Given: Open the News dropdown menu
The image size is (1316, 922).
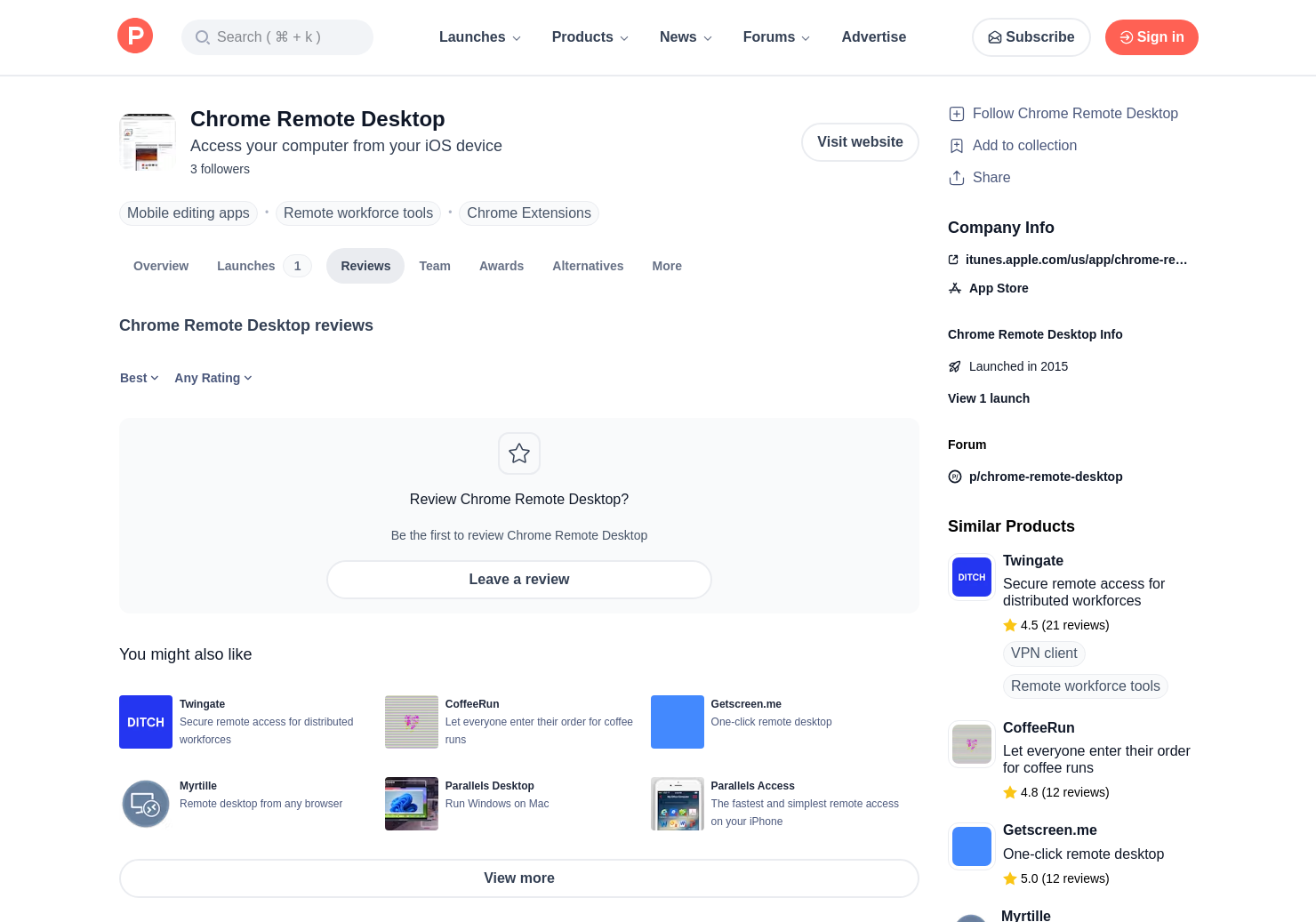Looking at the screenshot, I should 686,37.
